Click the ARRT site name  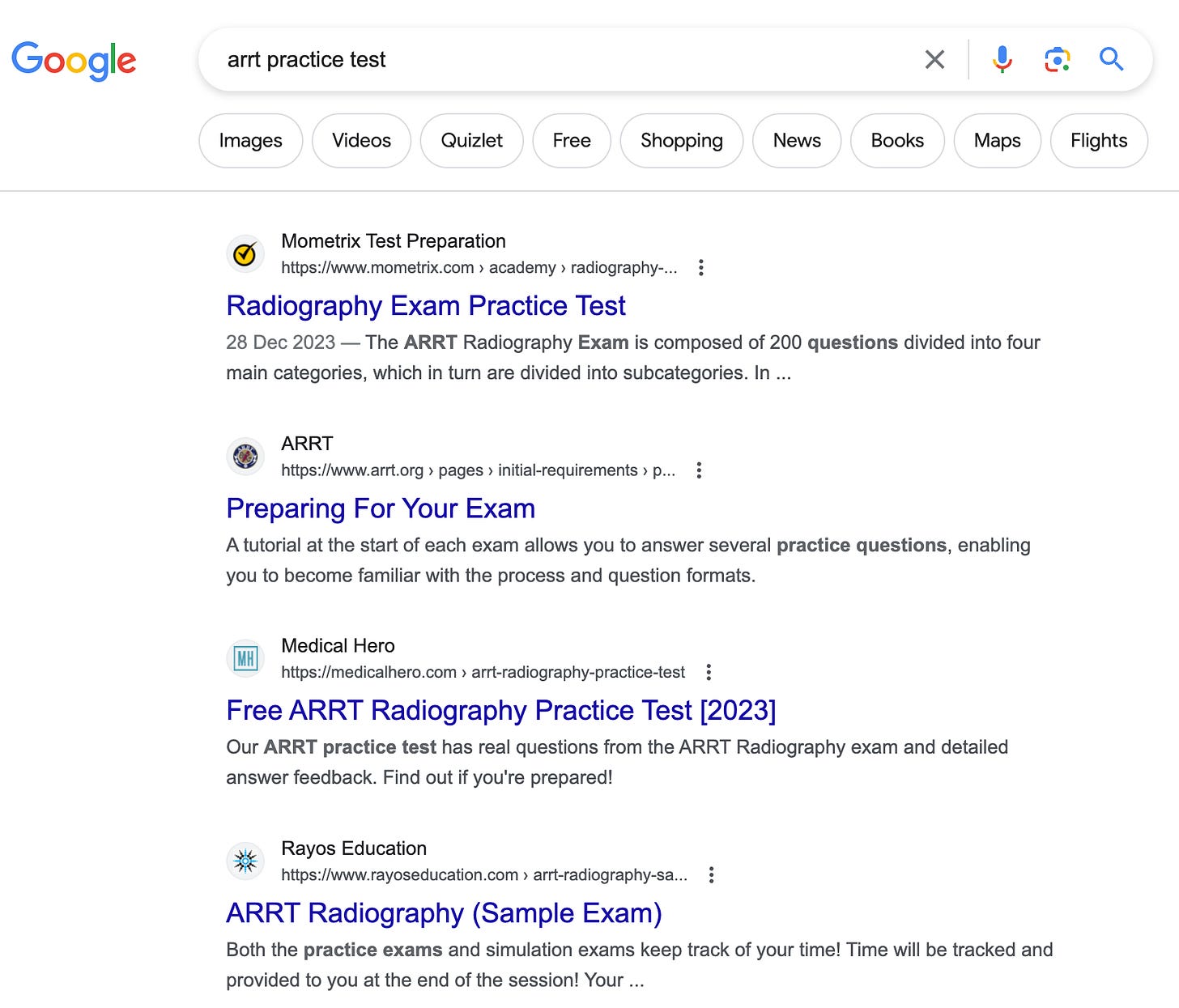307,444
